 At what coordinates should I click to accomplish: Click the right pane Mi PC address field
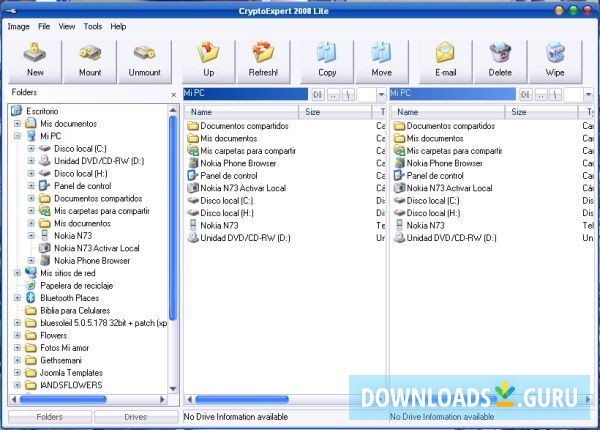(x=452, y=94)
